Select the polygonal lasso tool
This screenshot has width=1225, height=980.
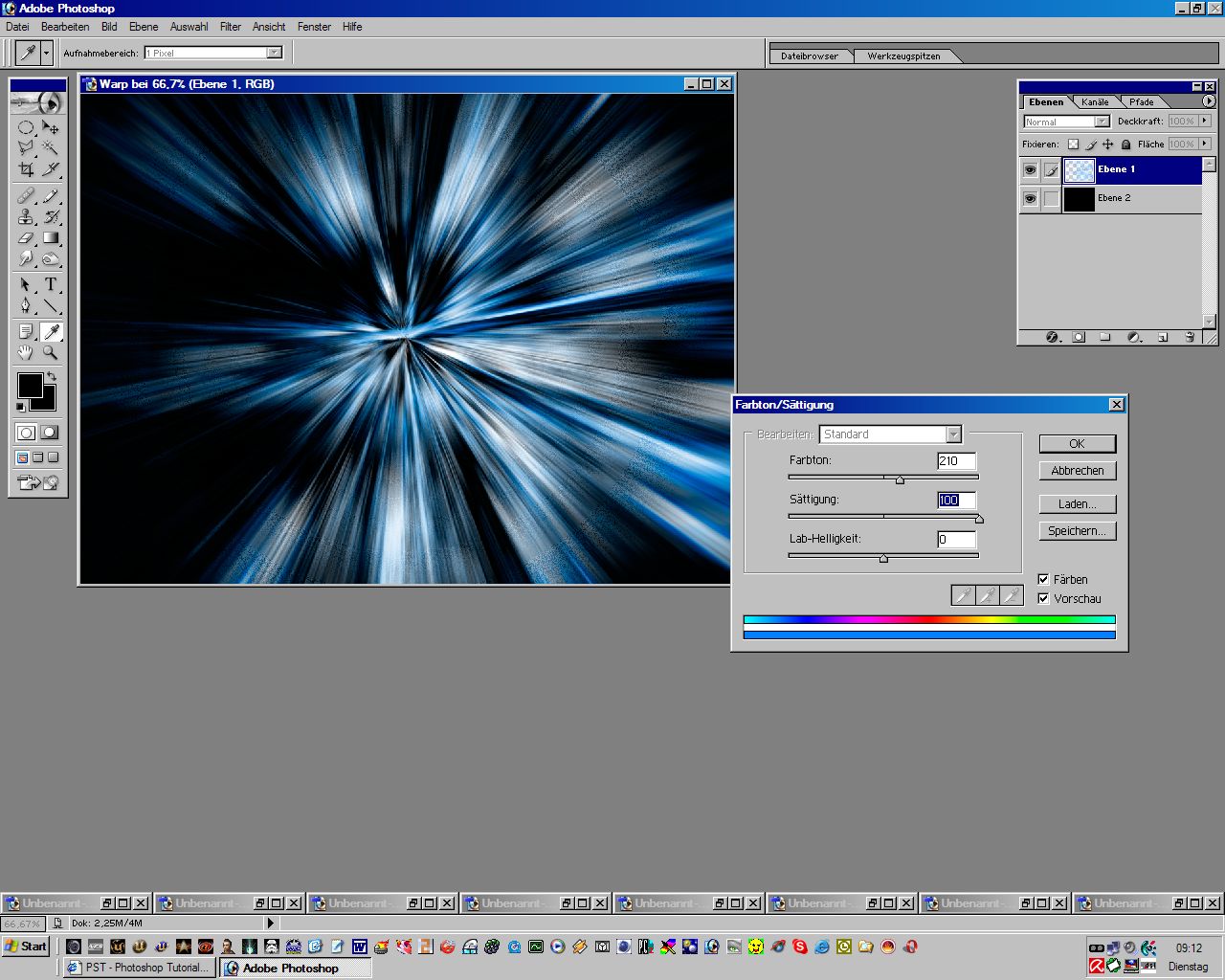click(x=26, y=148)
